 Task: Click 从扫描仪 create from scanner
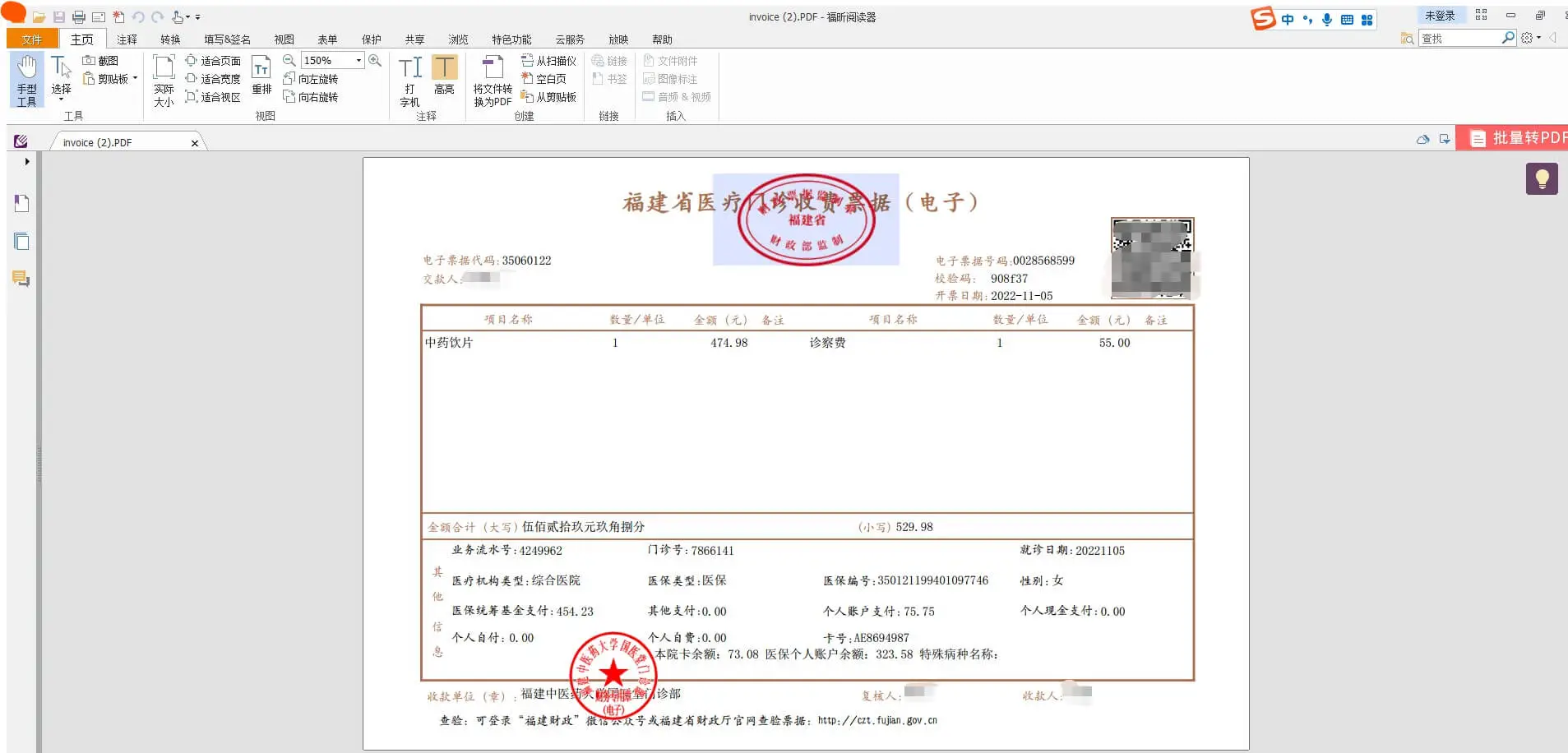[548, 61]
